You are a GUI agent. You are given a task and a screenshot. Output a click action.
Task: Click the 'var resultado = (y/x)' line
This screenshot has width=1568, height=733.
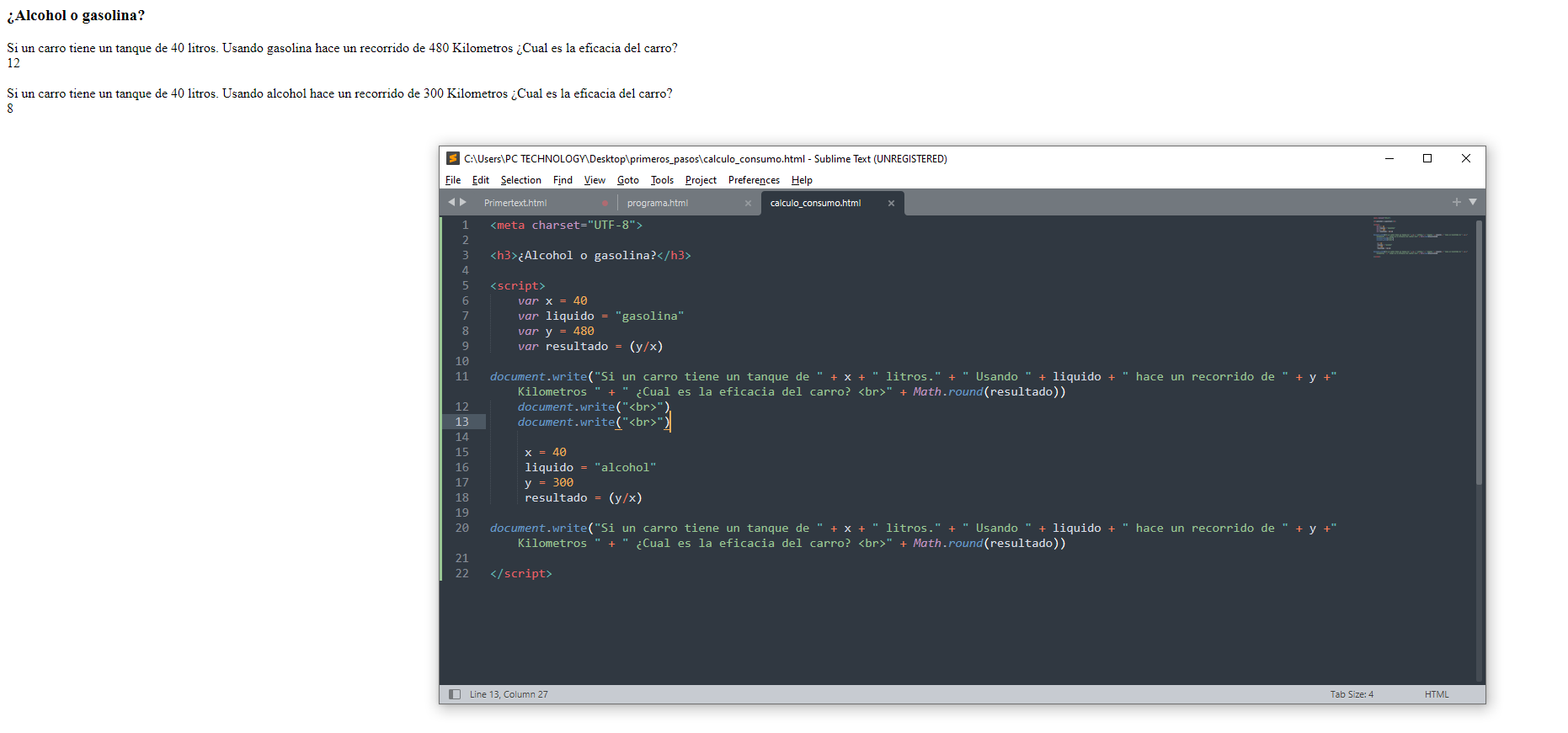pos(590,346)
